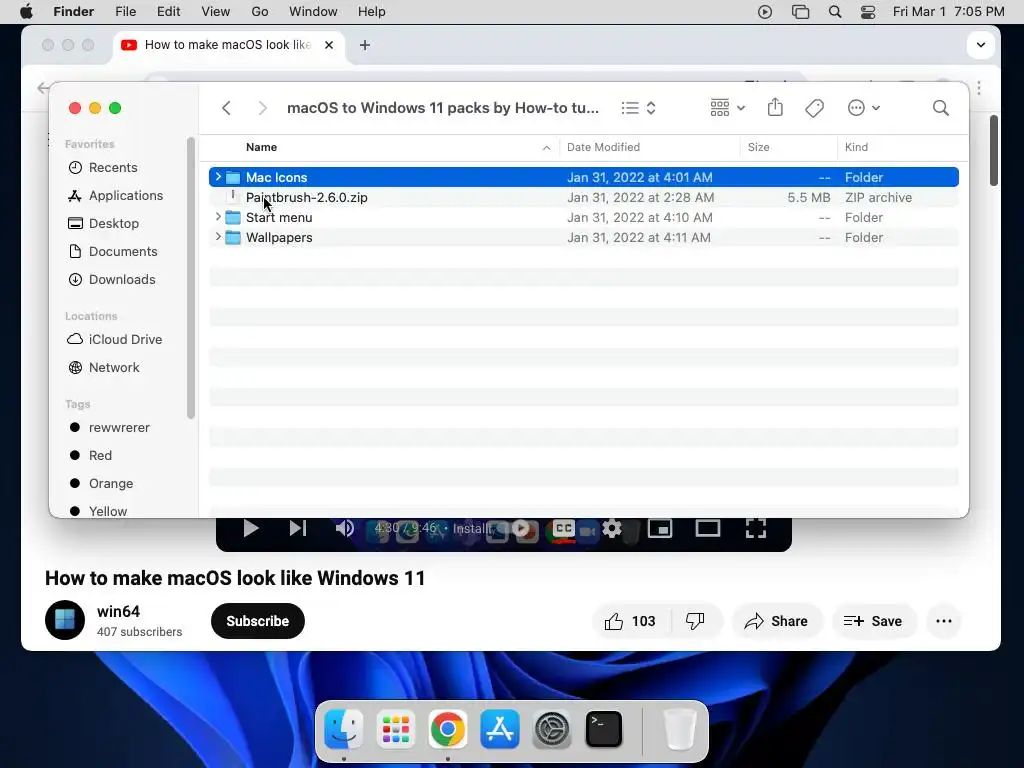The image size is (1024, 768).
Task: Select the rewwrerer tag
Action: (109, 428)
